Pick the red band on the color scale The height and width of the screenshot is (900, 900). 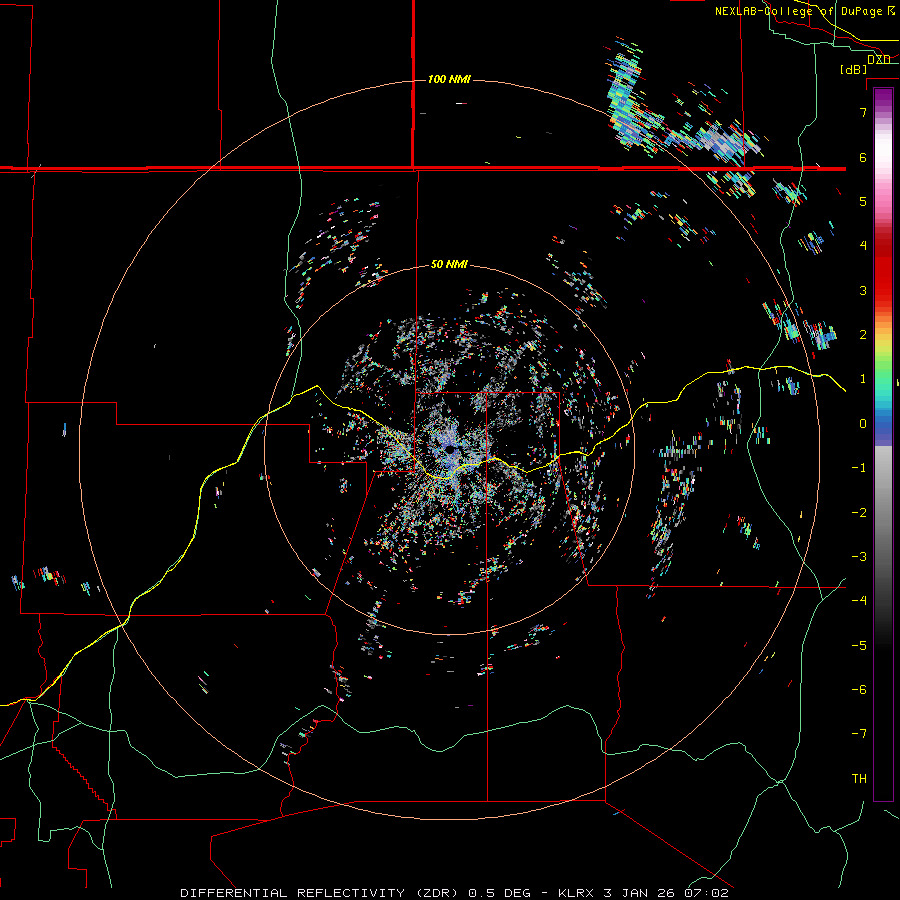coord(883,276)
